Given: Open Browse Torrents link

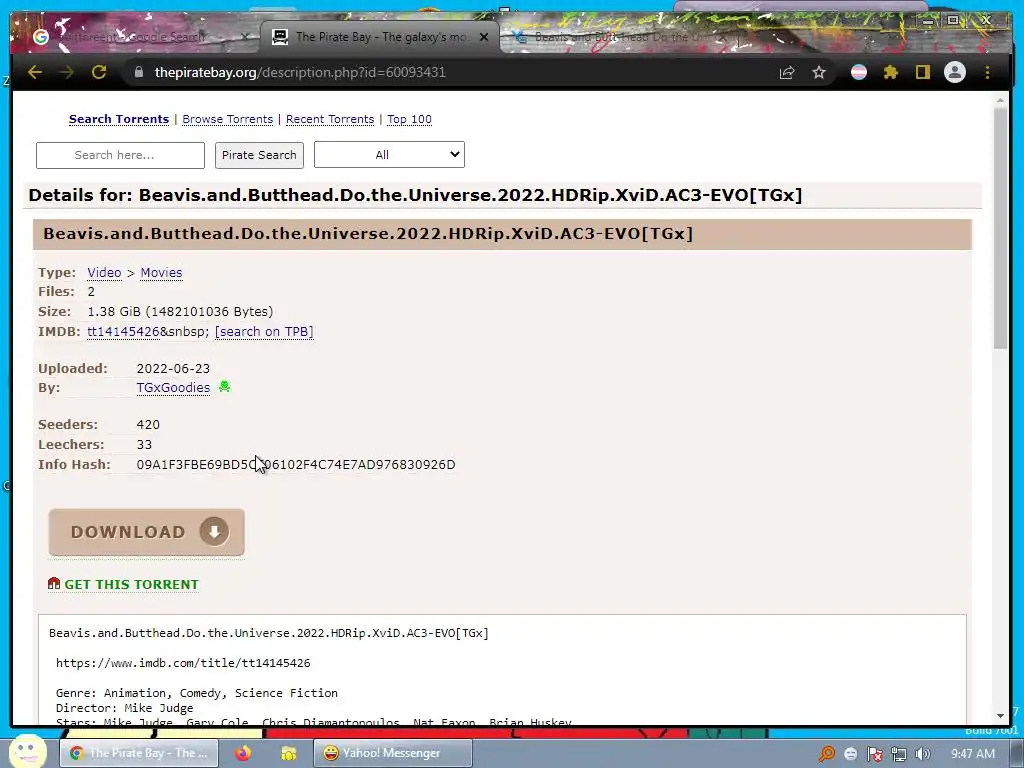Looking at the screenshot, I should click(227, 119).
